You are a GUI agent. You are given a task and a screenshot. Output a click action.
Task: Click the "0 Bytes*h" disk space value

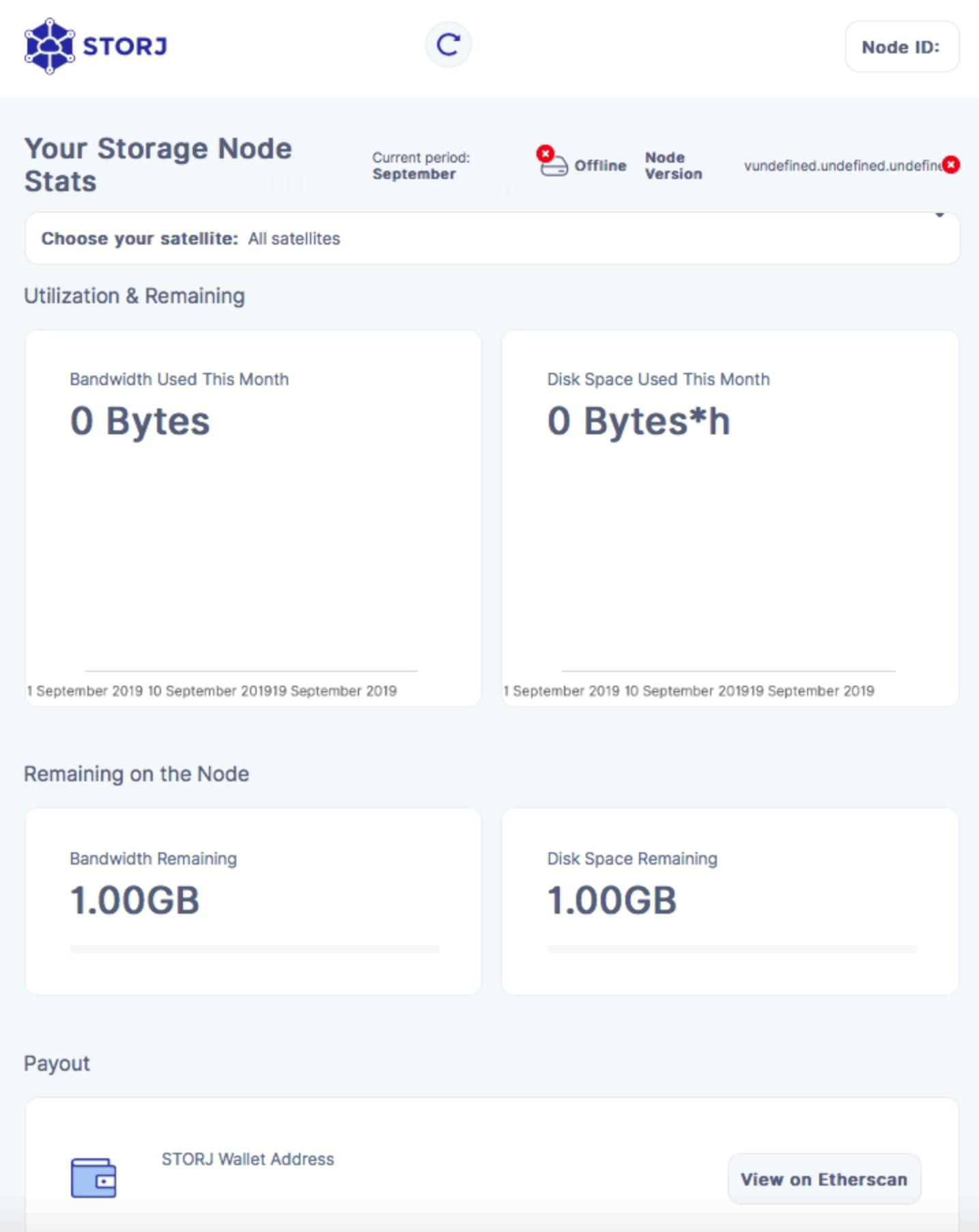click(639, 421)
